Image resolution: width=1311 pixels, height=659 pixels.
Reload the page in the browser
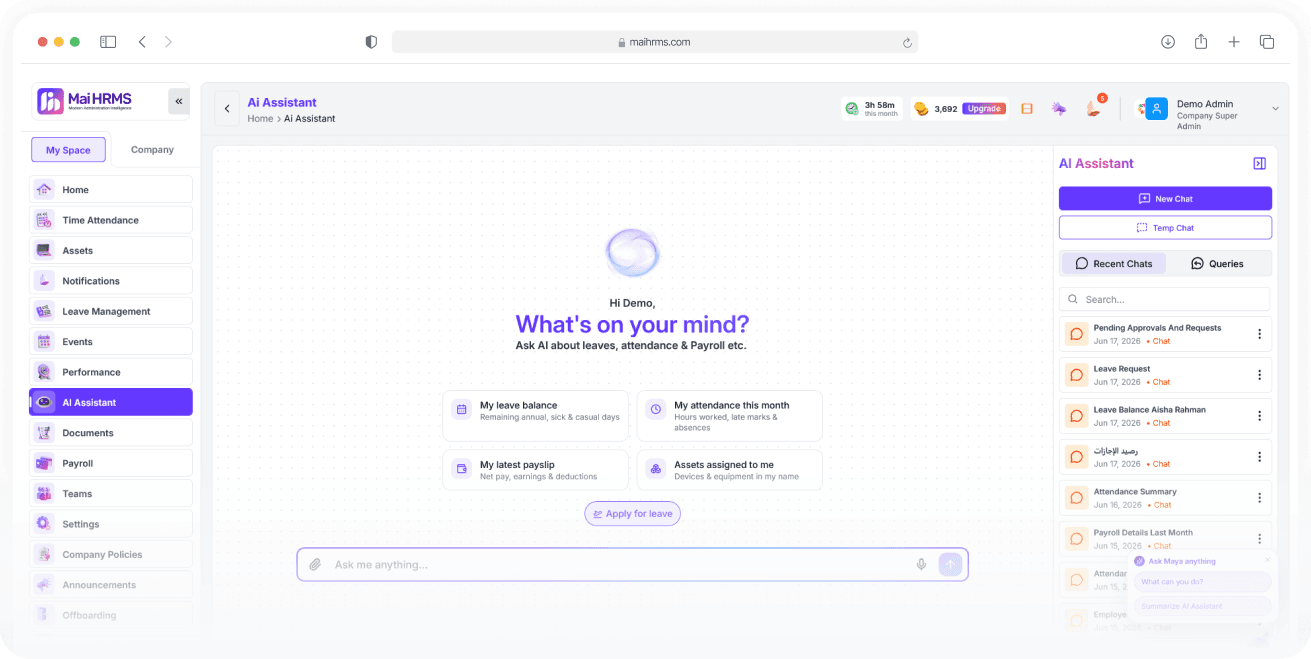coord(907,42)
